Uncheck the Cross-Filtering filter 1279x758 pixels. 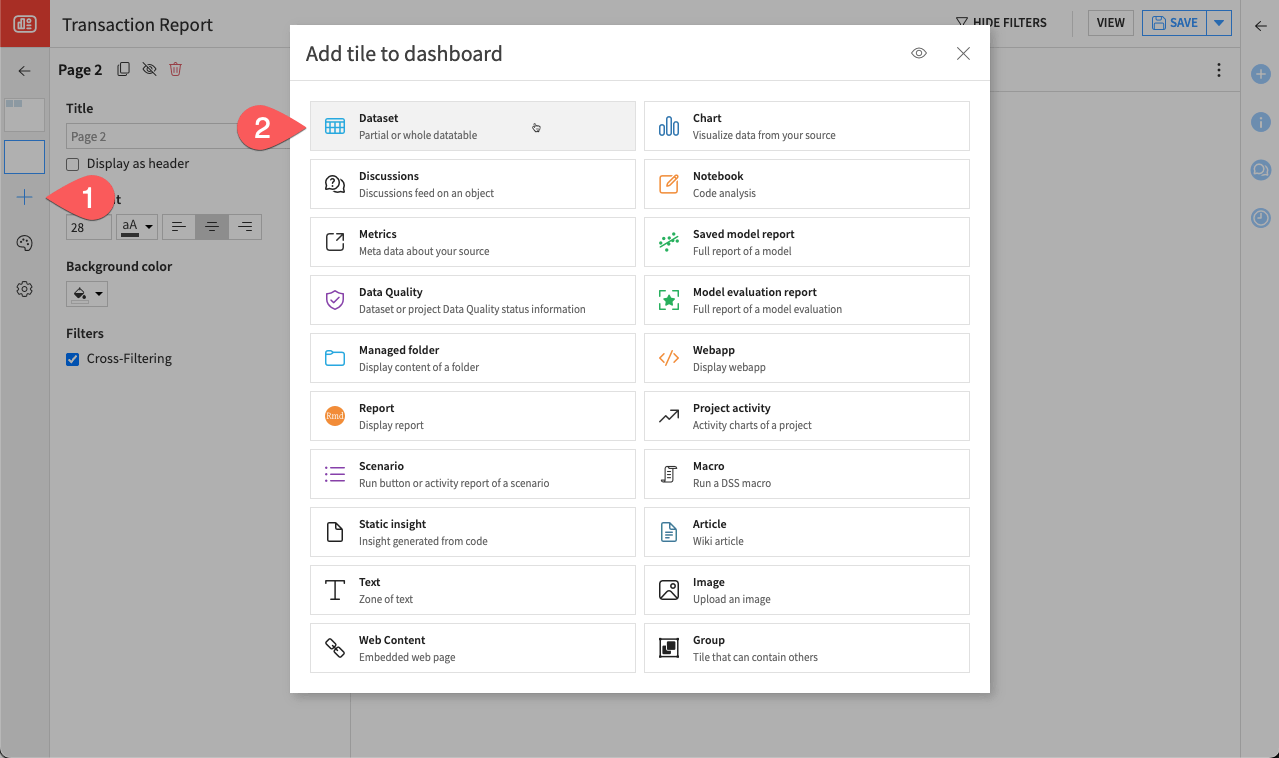(72, 358)
